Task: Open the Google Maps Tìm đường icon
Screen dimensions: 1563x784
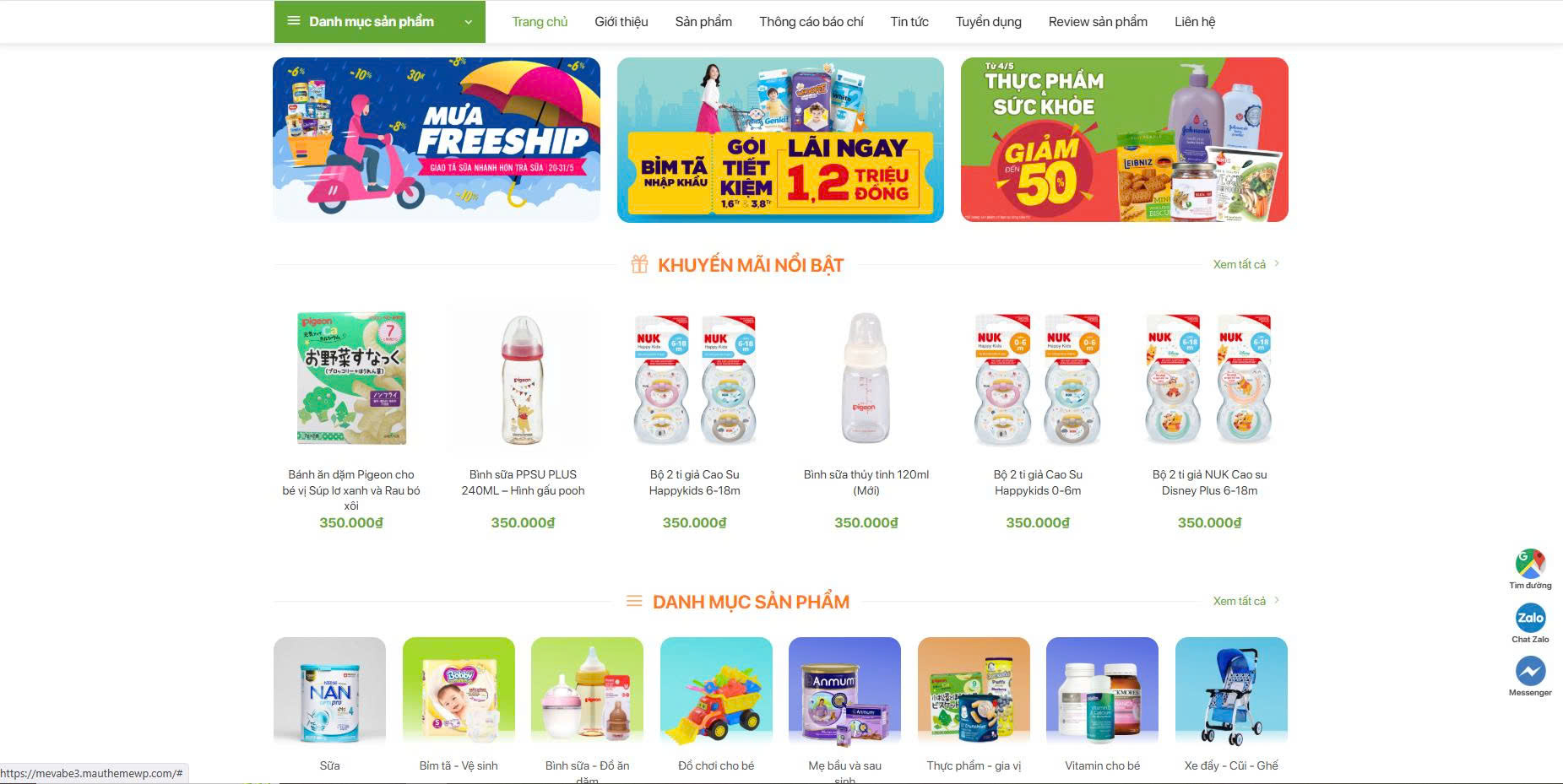Action: click(x=1530, y=563)
